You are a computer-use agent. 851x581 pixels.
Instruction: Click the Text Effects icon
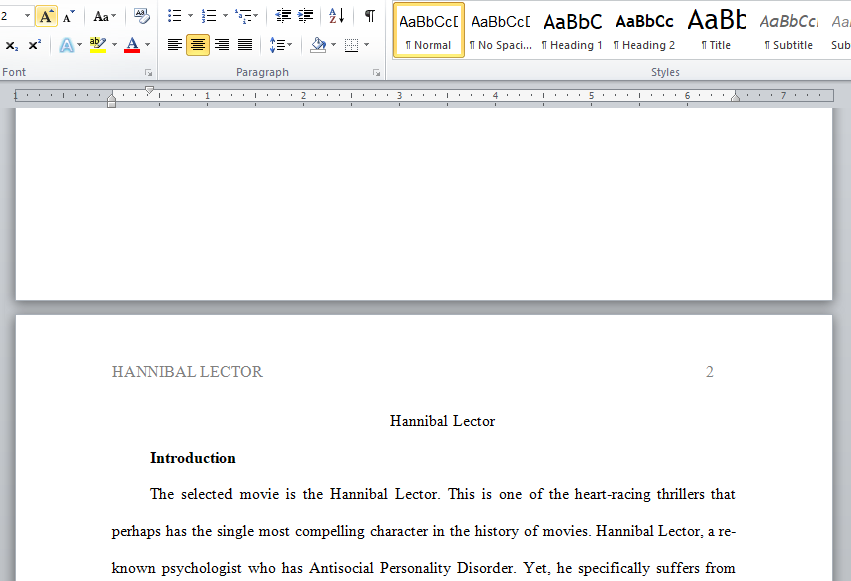(x=66, y=45)
